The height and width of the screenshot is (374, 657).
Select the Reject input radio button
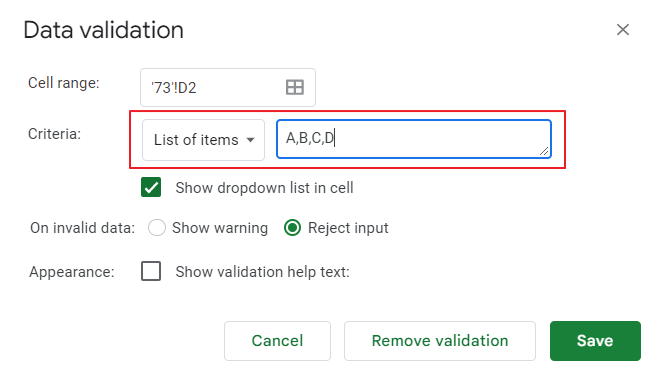(x=292, y=228)
